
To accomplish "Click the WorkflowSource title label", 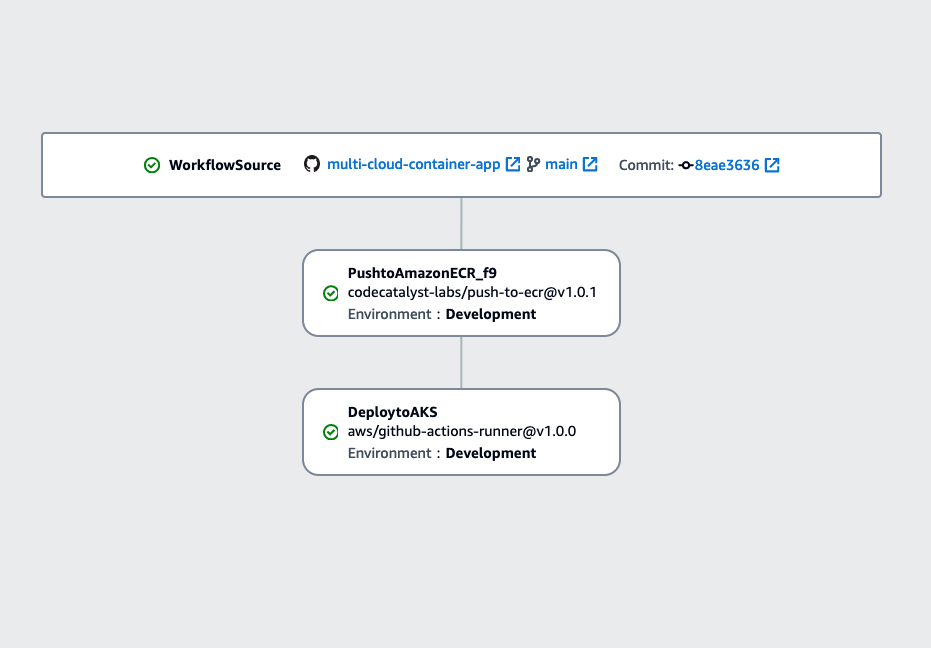I will [x=226, y=165].
